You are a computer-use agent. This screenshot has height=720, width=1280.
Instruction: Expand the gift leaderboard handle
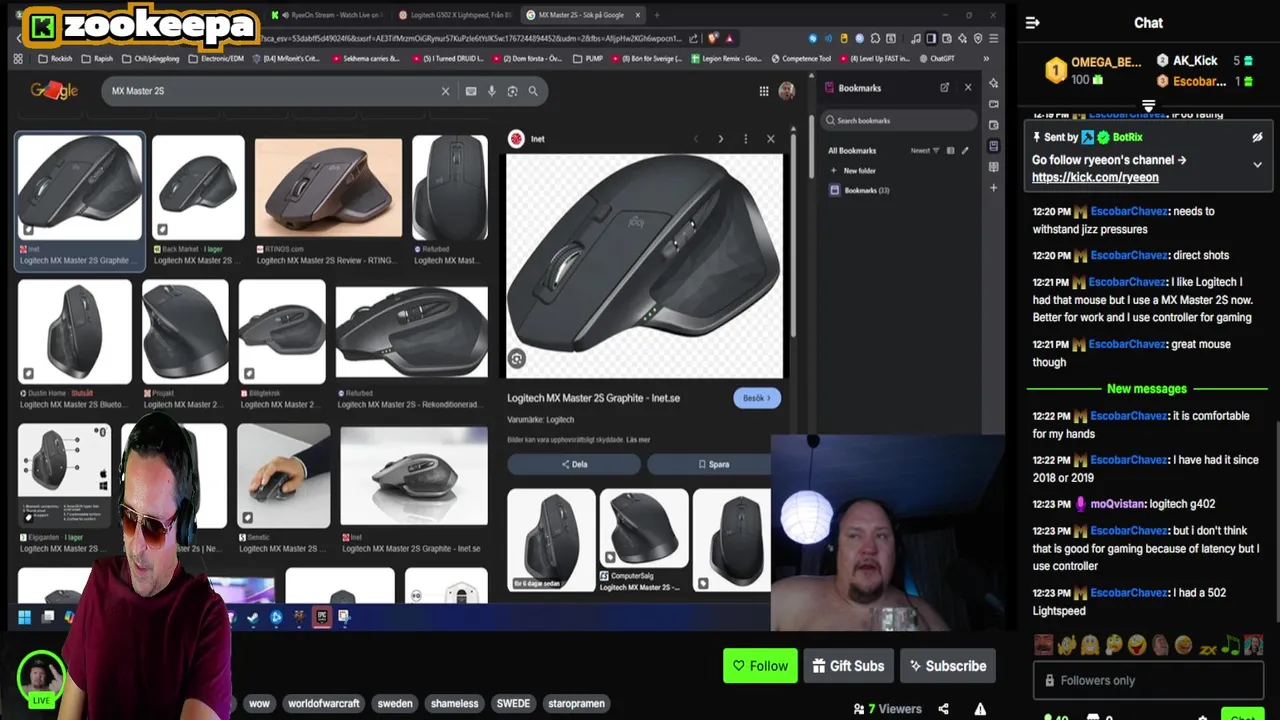pos(1148,105)
